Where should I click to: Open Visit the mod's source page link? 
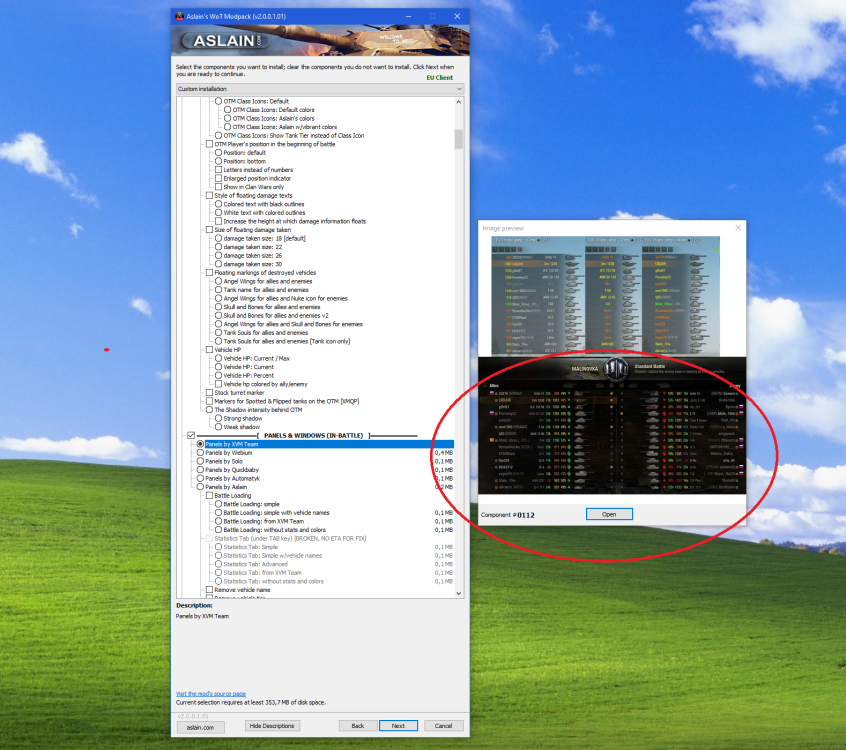coord(211,694)
